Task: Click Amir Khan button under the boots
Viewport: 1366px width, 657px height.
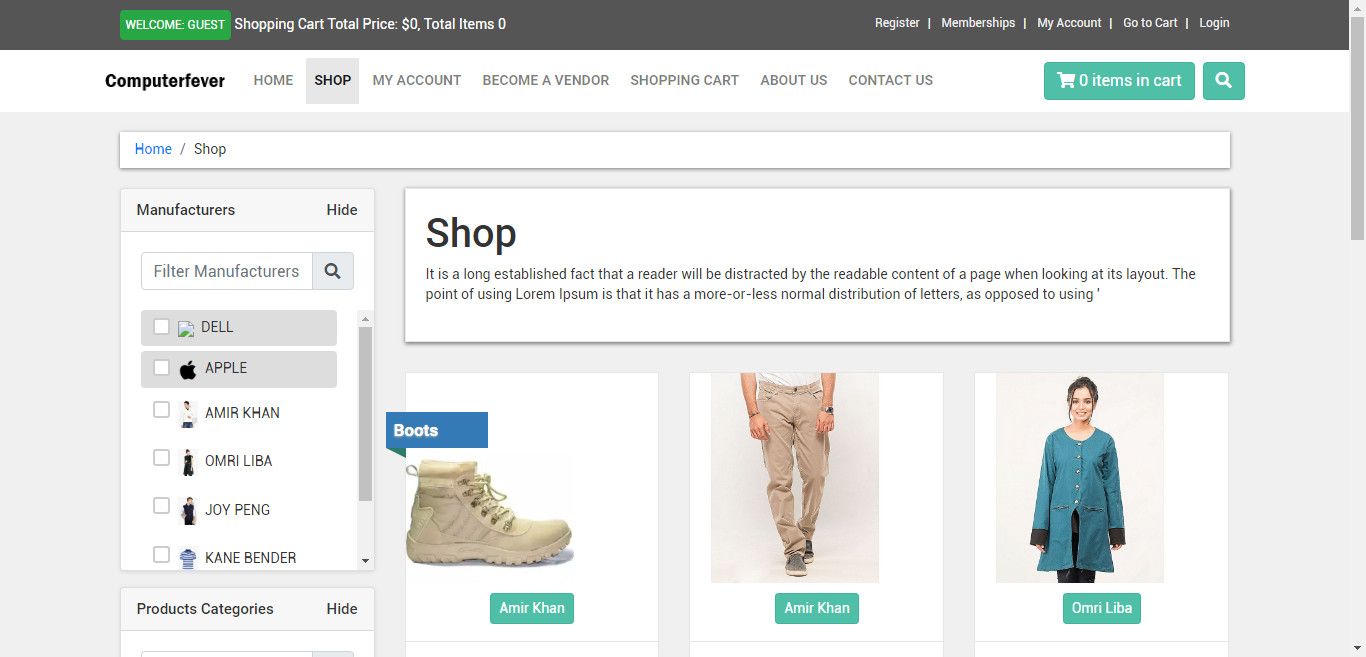Action: point(532,608)
